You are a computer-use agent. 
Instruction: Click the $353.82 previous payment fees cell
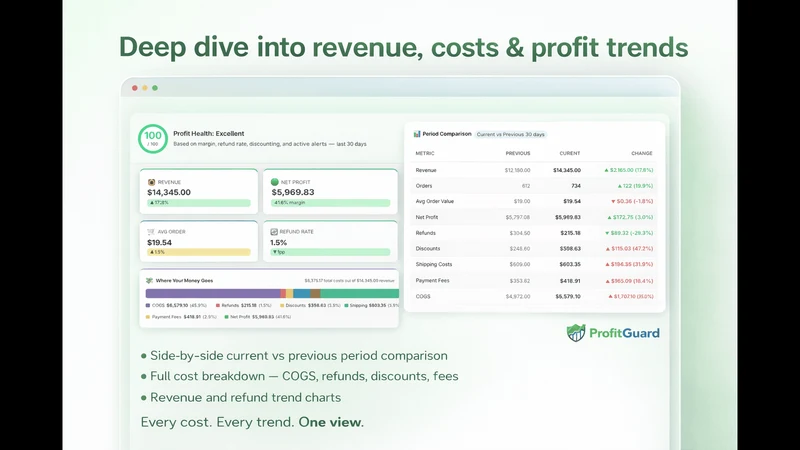point(519,281)
